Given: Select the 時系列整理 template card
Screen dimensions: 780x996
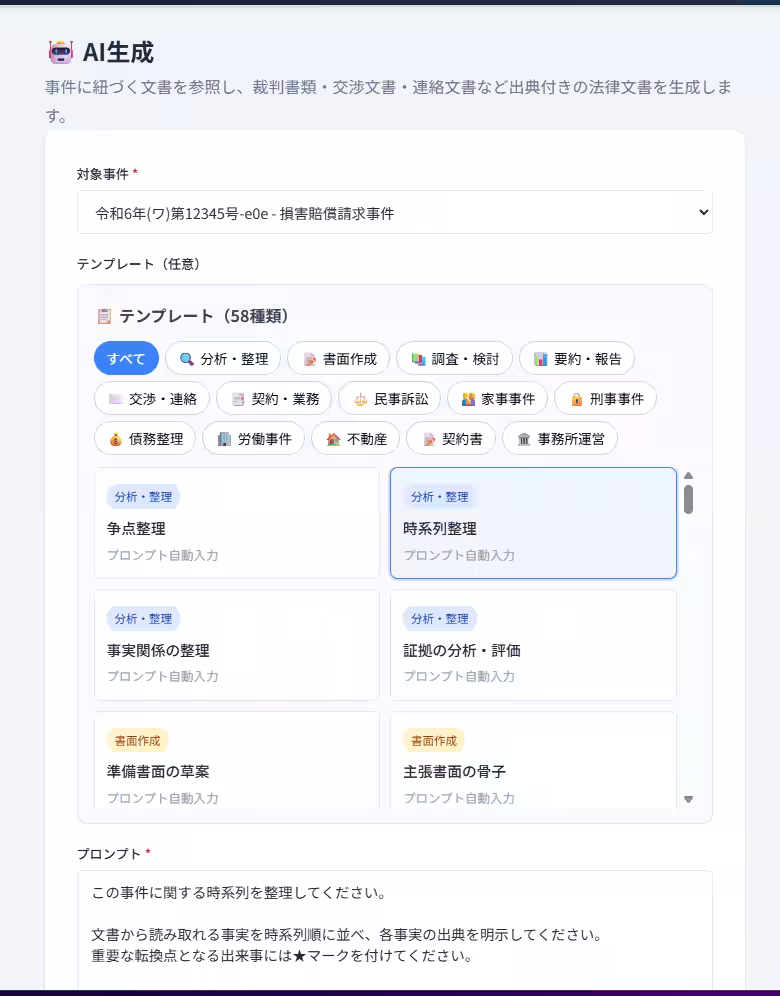Looking at the screenshot, I should click(532, 522).
